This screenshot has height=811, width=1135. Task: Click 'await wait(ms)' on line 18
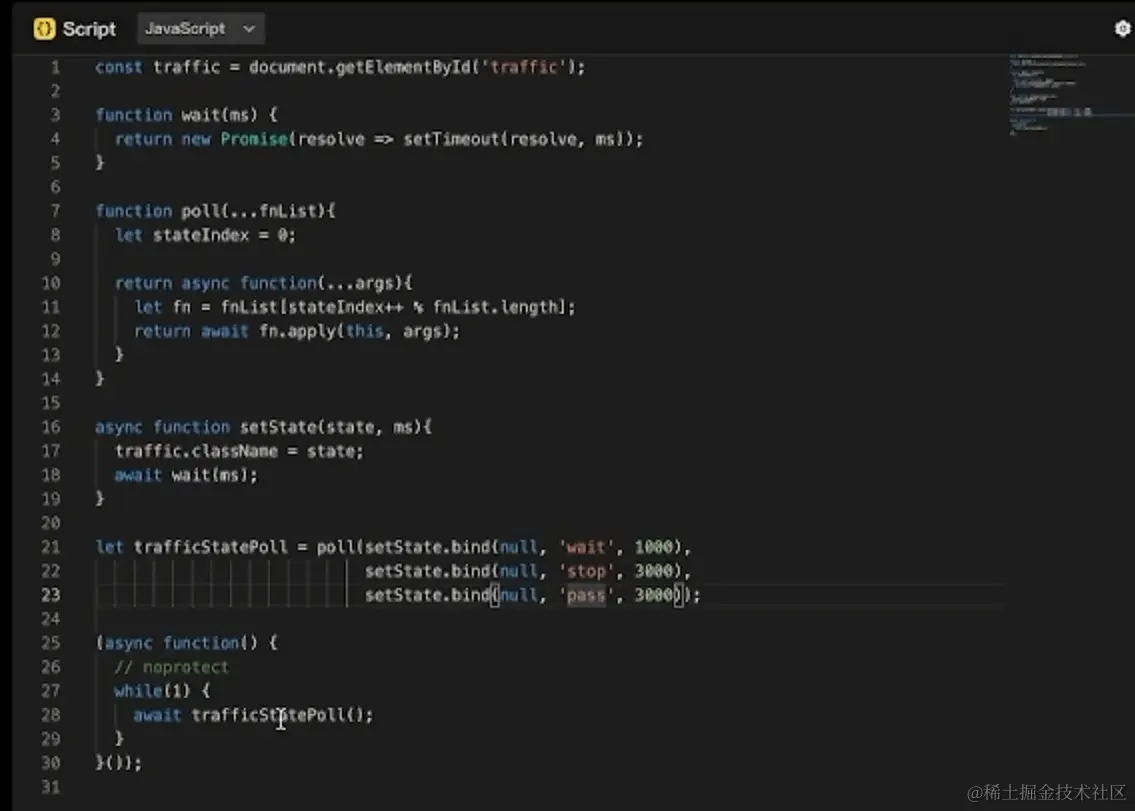(181, 475)
